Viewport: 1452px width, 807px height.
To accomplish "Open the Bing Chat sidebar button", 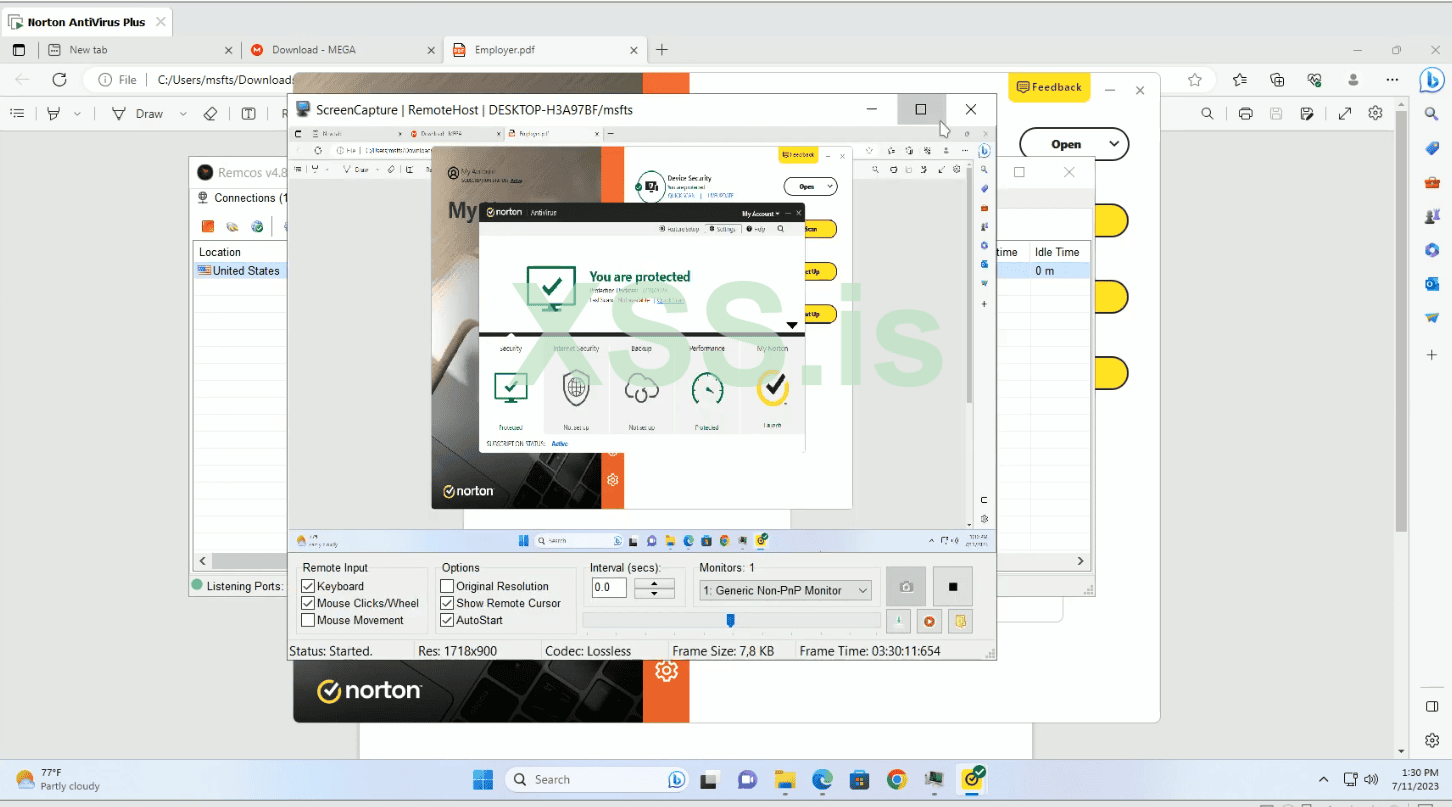I will (1431, 80).
